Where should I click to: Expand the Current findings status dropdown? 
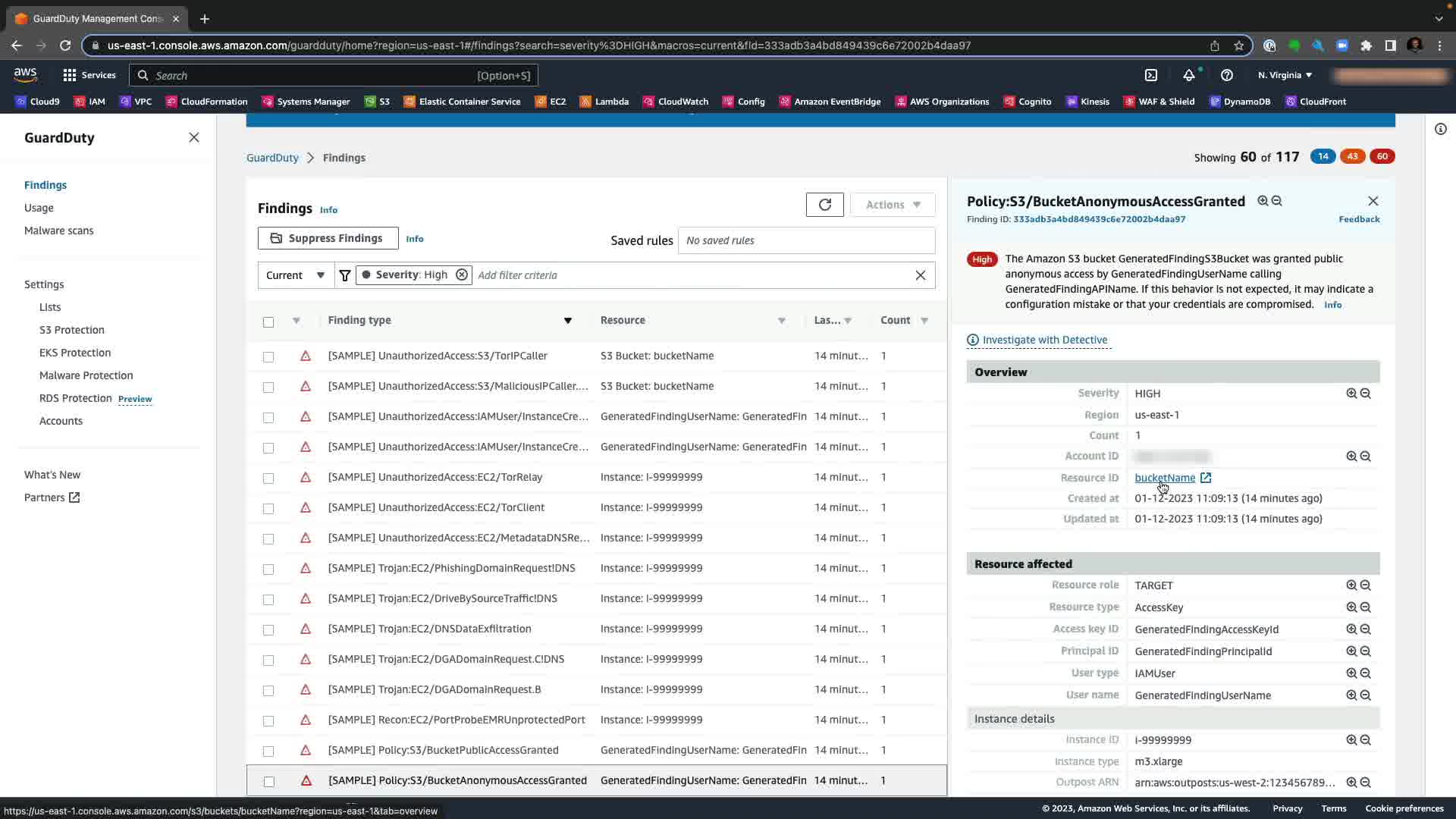click(296, 275)
